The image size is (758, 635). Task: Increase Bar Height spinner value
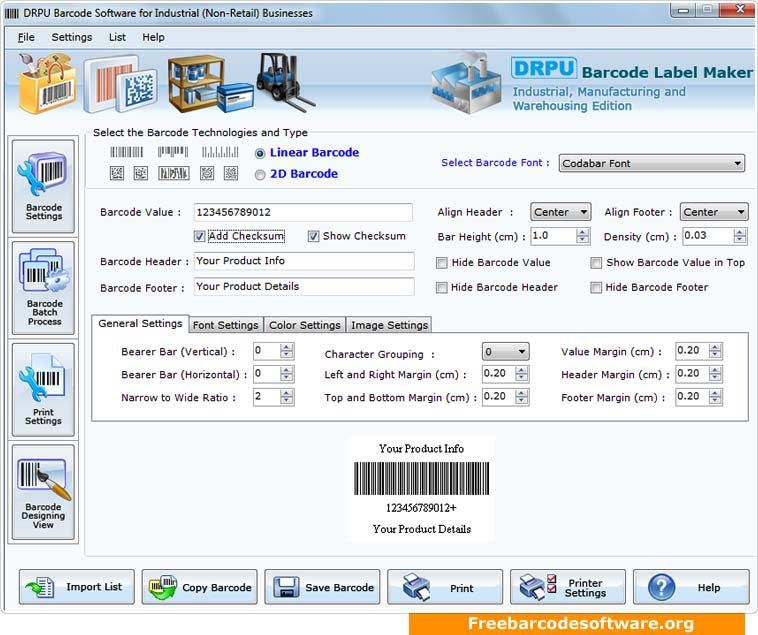pyautogui.click(x=583, y=232)
